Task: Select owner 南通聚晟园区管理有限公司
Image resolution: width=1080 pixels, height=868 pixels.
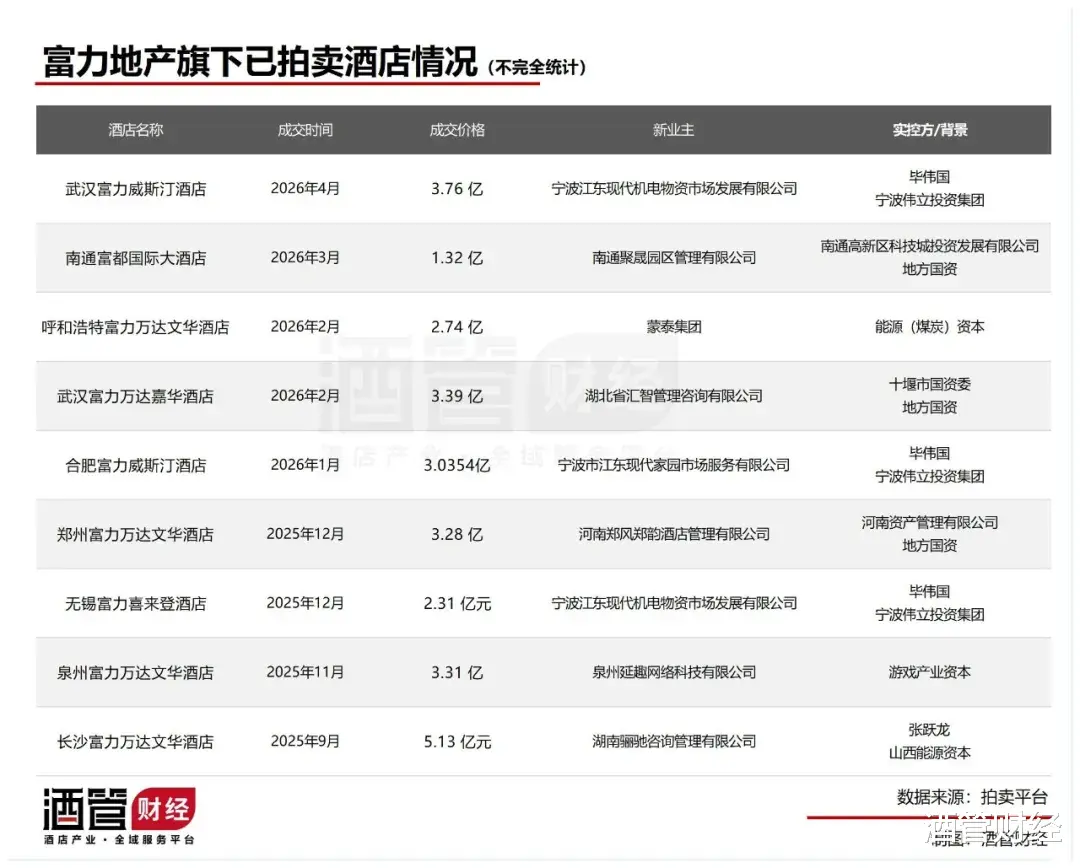Action: pos(674,258)
